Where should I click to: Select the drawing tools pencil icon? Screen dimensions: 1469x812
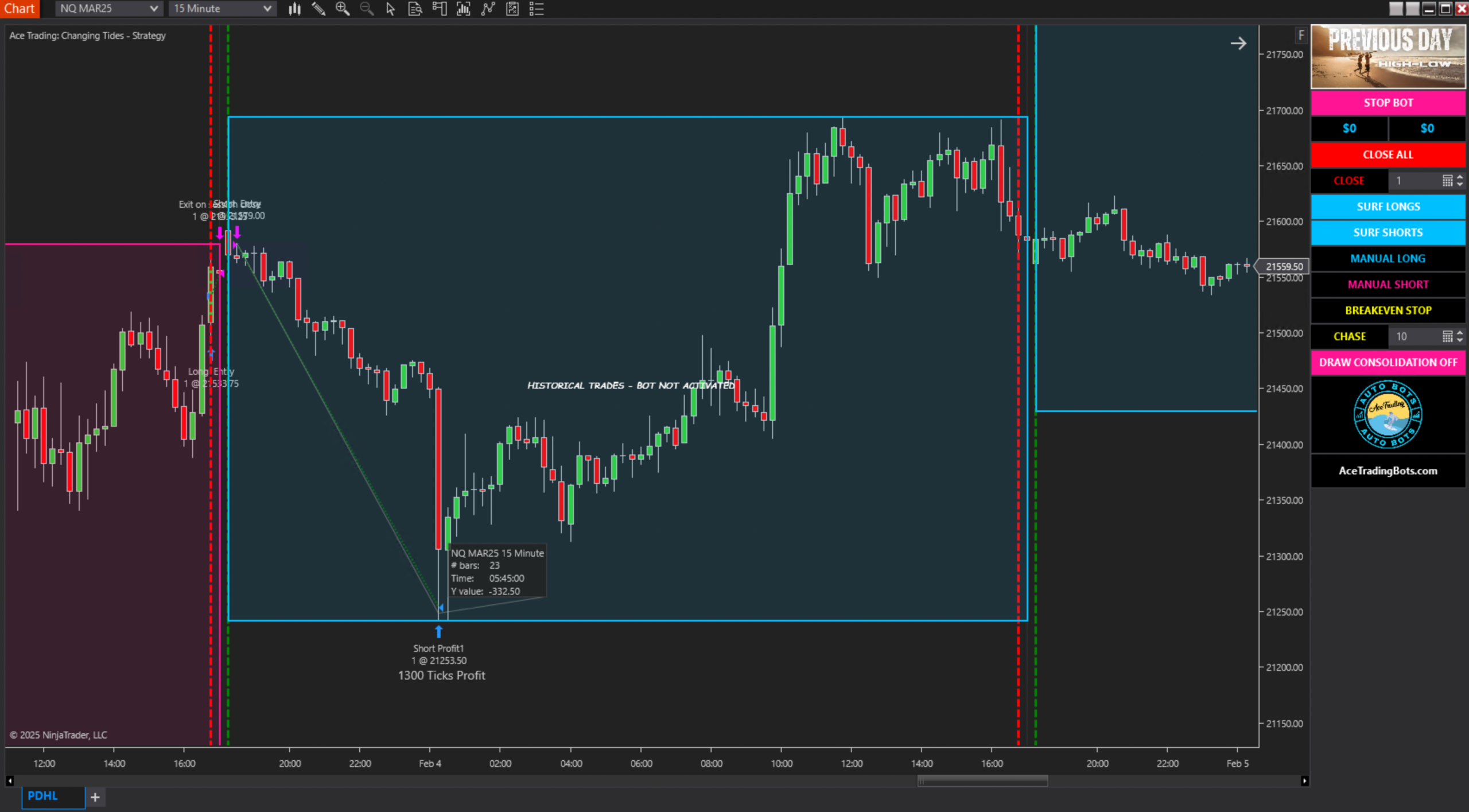pyautogui.click(x=318, y=9)
